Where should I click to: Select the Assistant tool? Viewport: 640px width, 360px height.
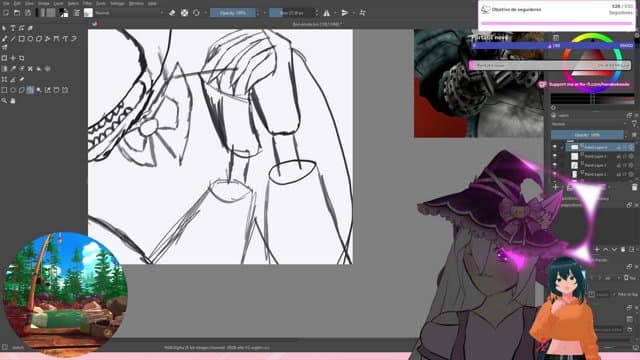click(x=4, y=80)
